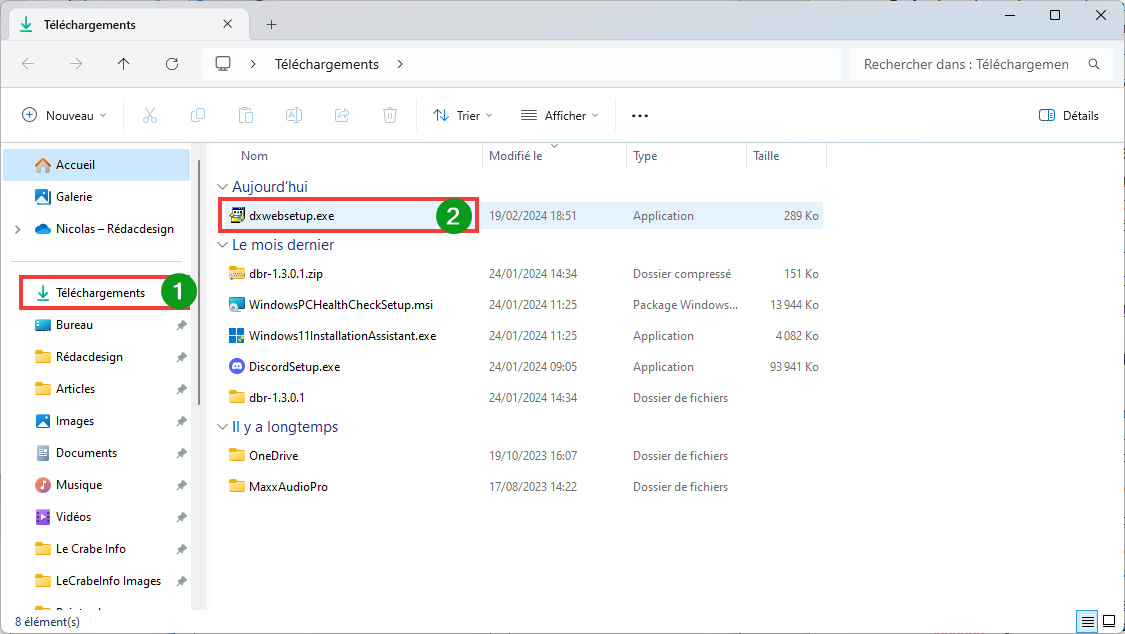Viewport: 1125px width, 634px height.
Task: Select Téléchargements in the sidebar
Action: click(100, 293)
